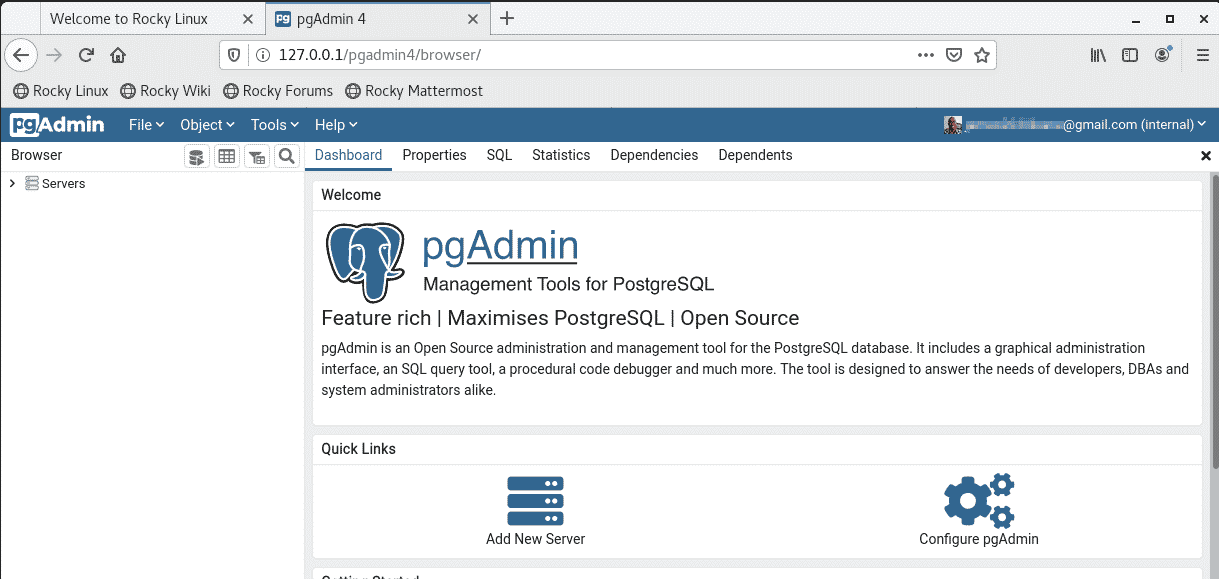This screenshot has width=1219, height=579.
Task: Open a new browser tab
Action: pyautogui.click(x=507, y=18)
